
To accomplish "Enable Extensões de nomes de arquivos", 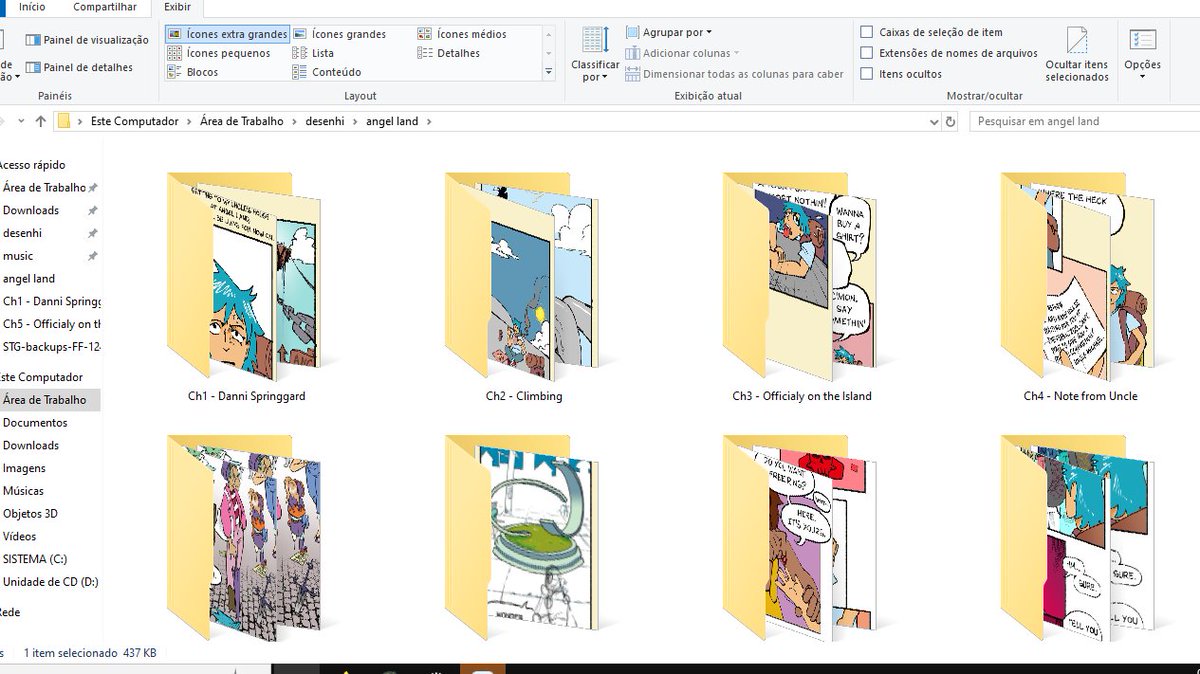I will [949, 53].
